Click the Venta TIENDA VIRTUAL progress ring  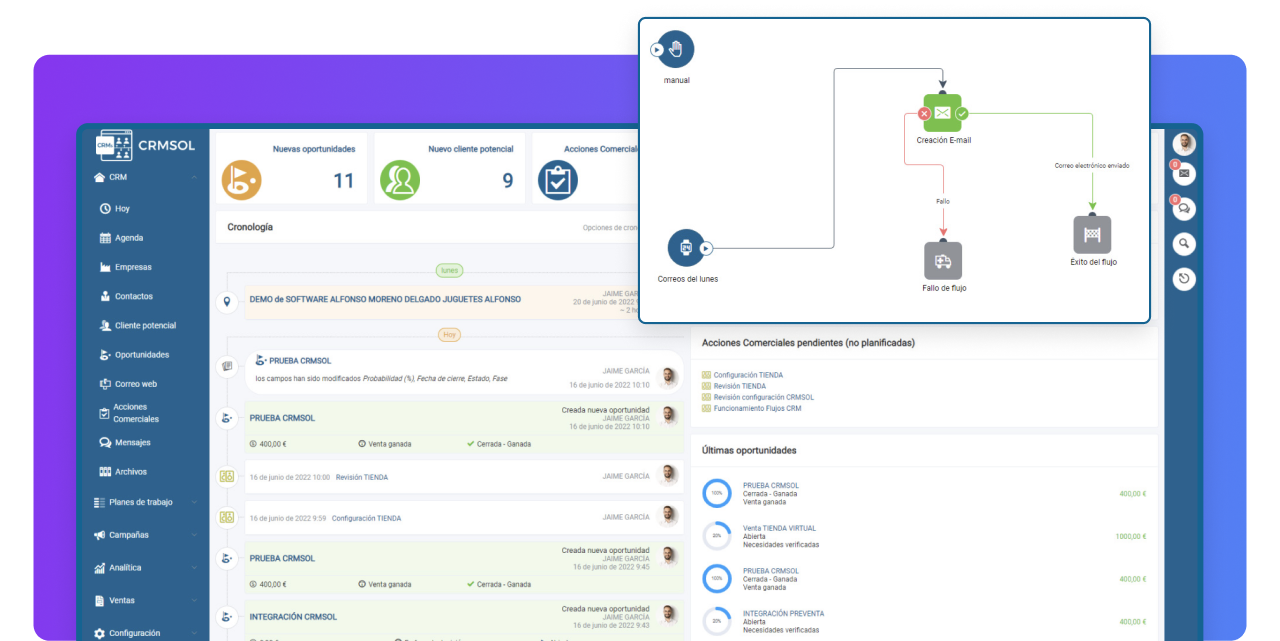point(717,536)
